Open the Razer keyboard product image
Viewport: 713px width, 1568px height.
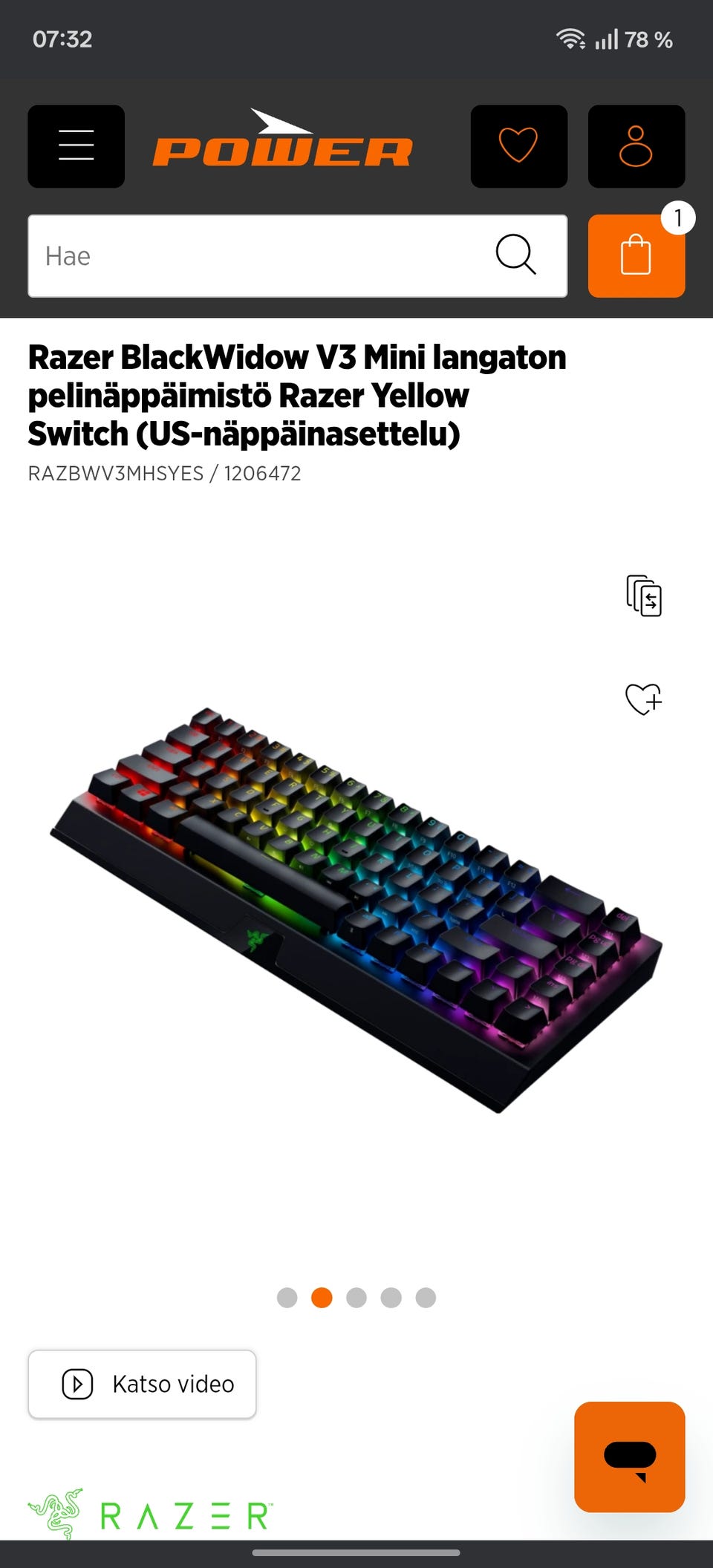356,909
